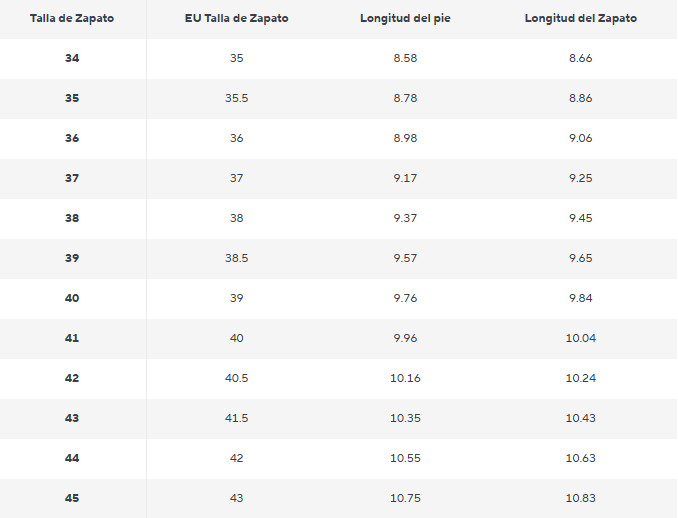Select foot length value 10.55

[x=405, y=458]
